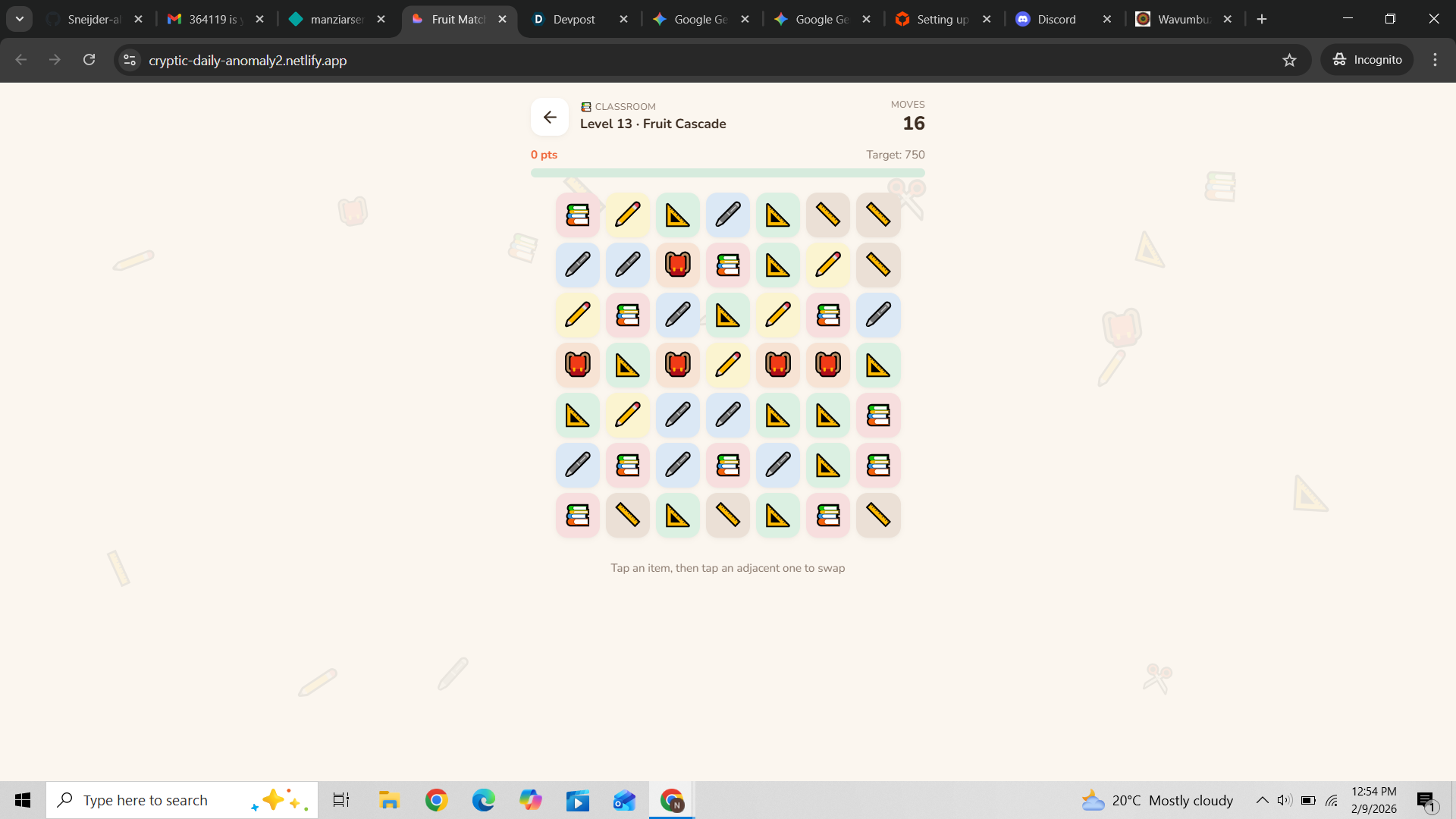Switch to the Discord tab
Image resolution: width=1456 pixels, height=819 pixels.
tap(1056, 19)
